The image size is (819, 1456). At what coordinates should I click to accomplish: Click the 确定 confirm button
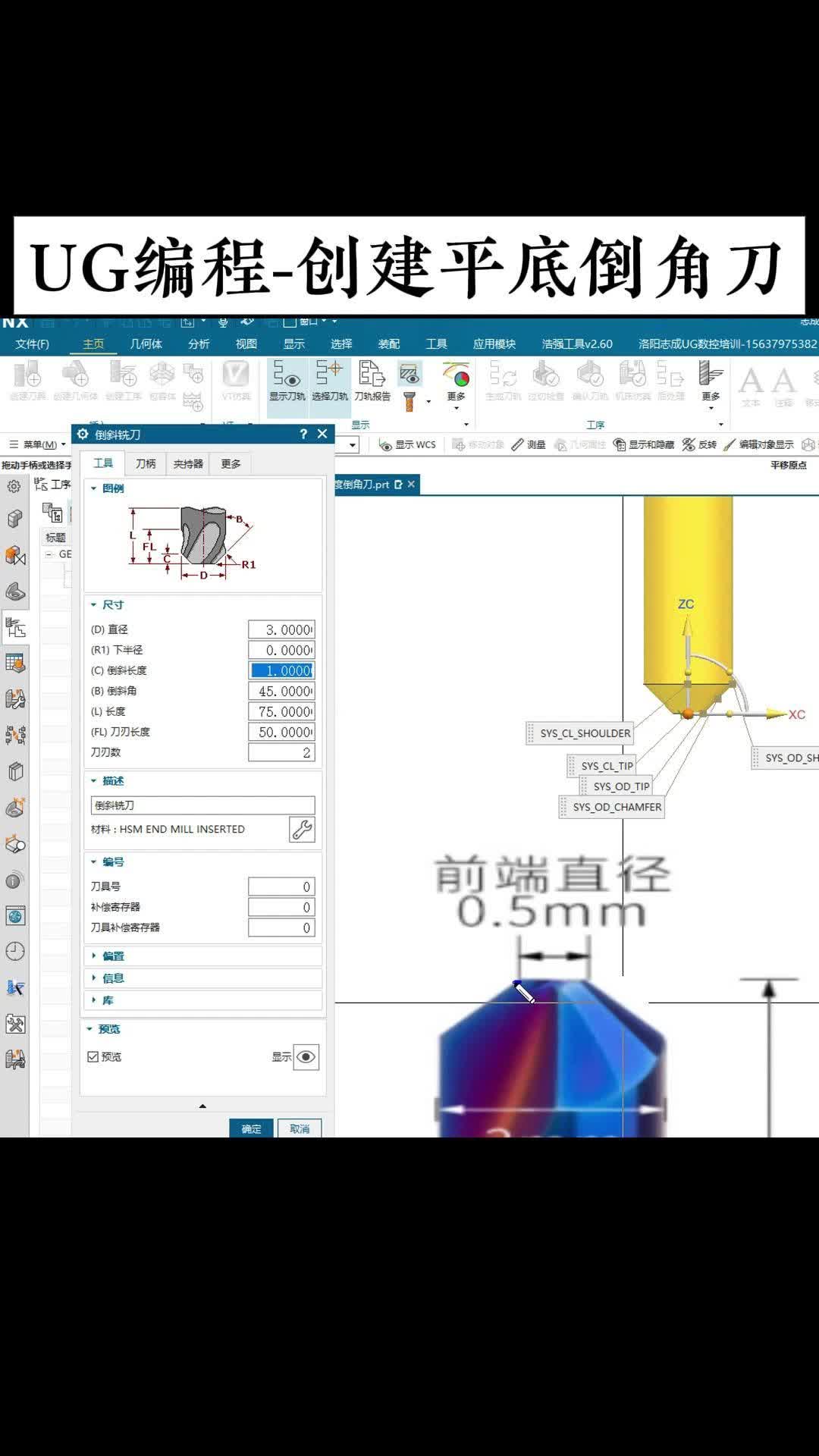[x=251, y=1128]
